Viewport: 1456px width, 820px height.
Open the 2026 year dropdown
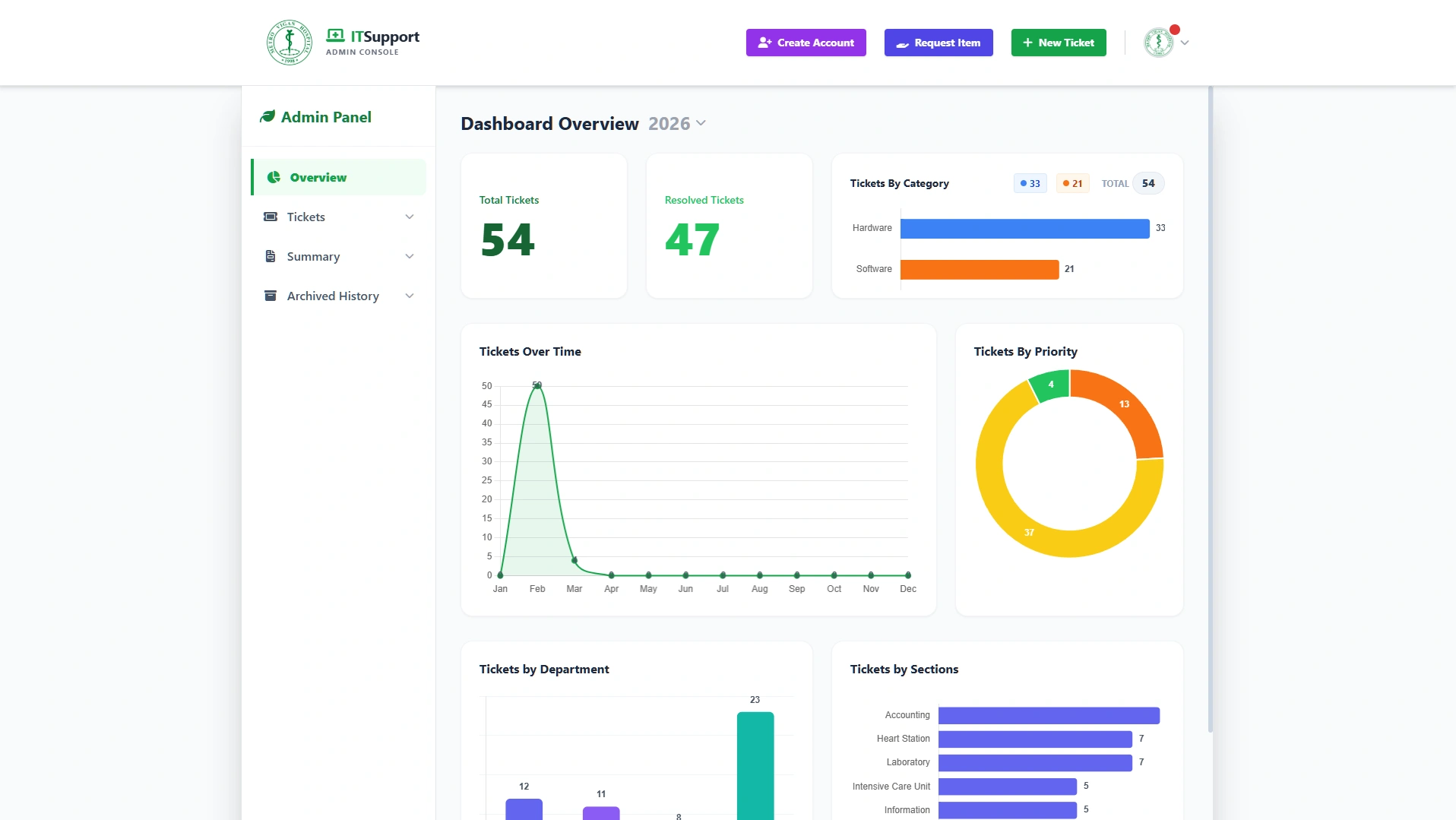(677, 124)
